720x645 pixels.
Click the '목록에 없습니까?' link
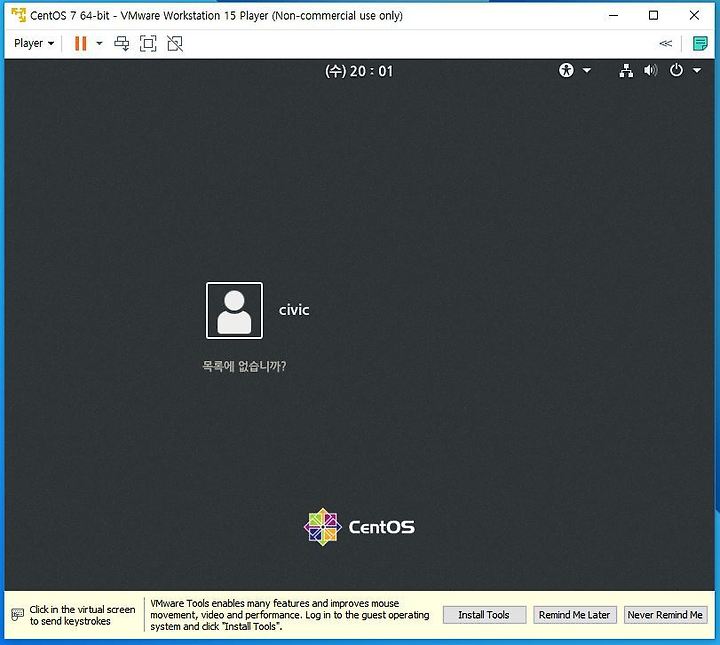point(244,366)
